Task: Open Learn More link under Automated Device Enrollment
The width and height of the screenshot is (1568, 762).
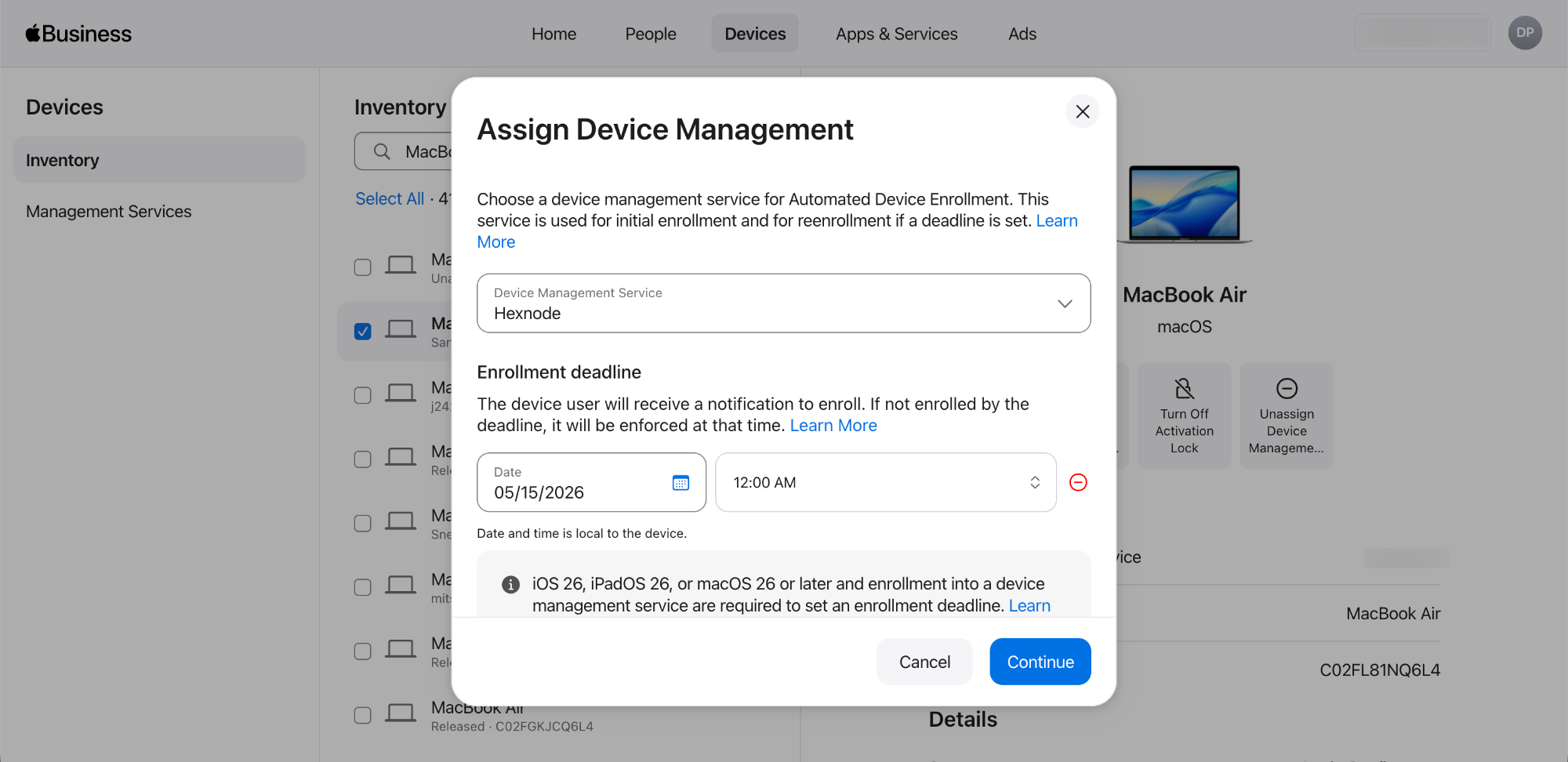Action: (1057, 221)
